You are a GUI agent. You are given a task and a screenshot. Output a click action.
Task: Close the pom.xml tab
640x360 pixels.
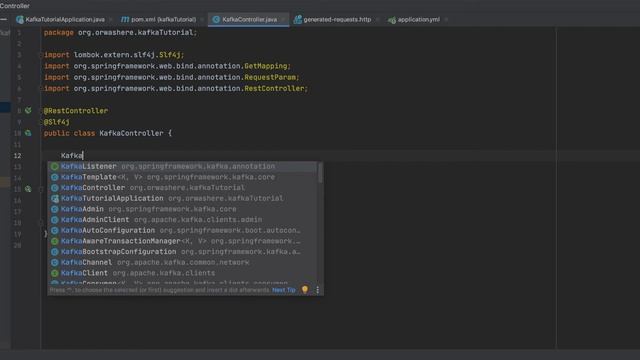pyautogui.click(x=202, y=20)
